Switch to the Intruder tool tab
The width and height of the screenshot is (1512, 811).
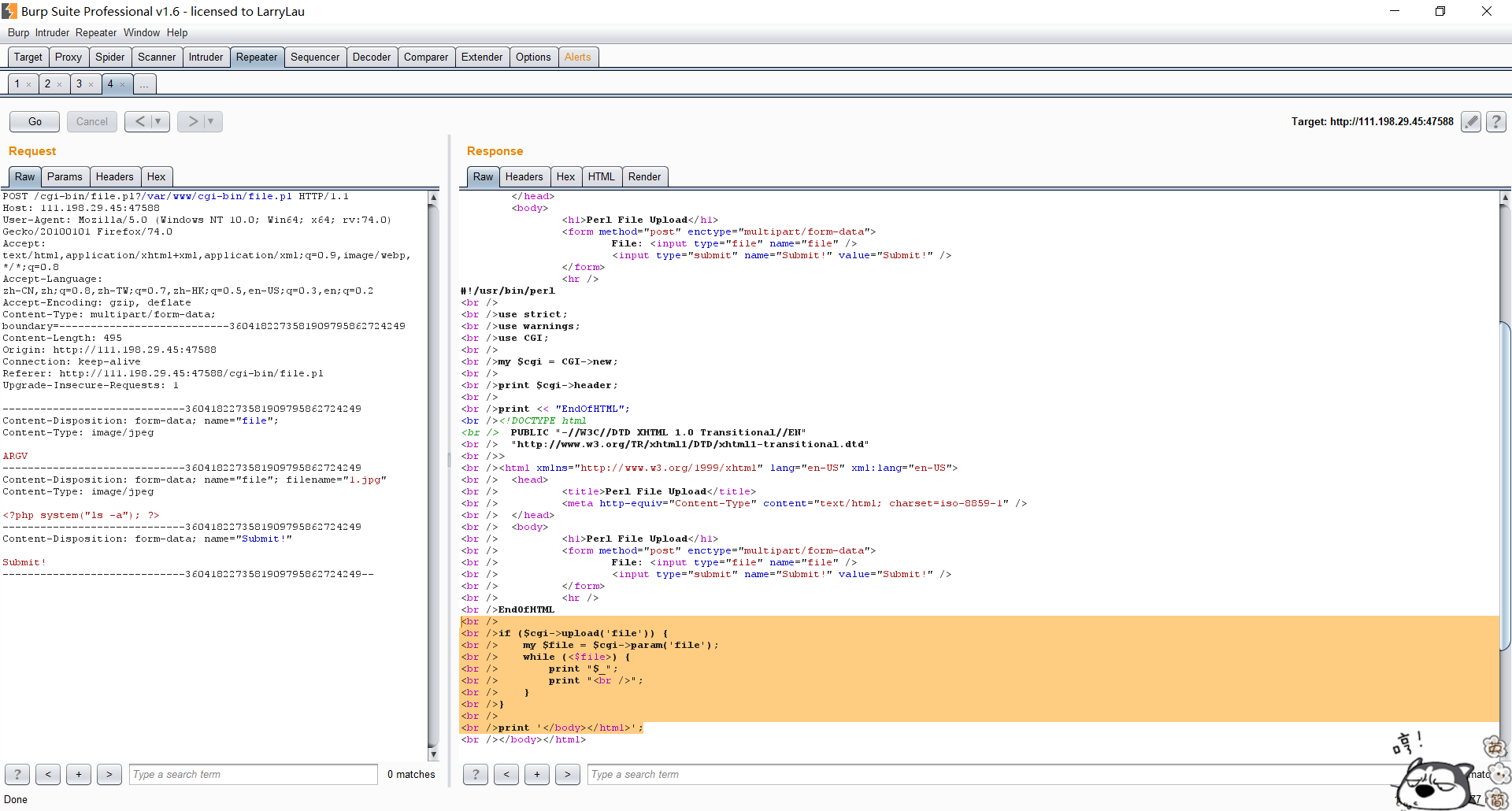click(206, 57)
